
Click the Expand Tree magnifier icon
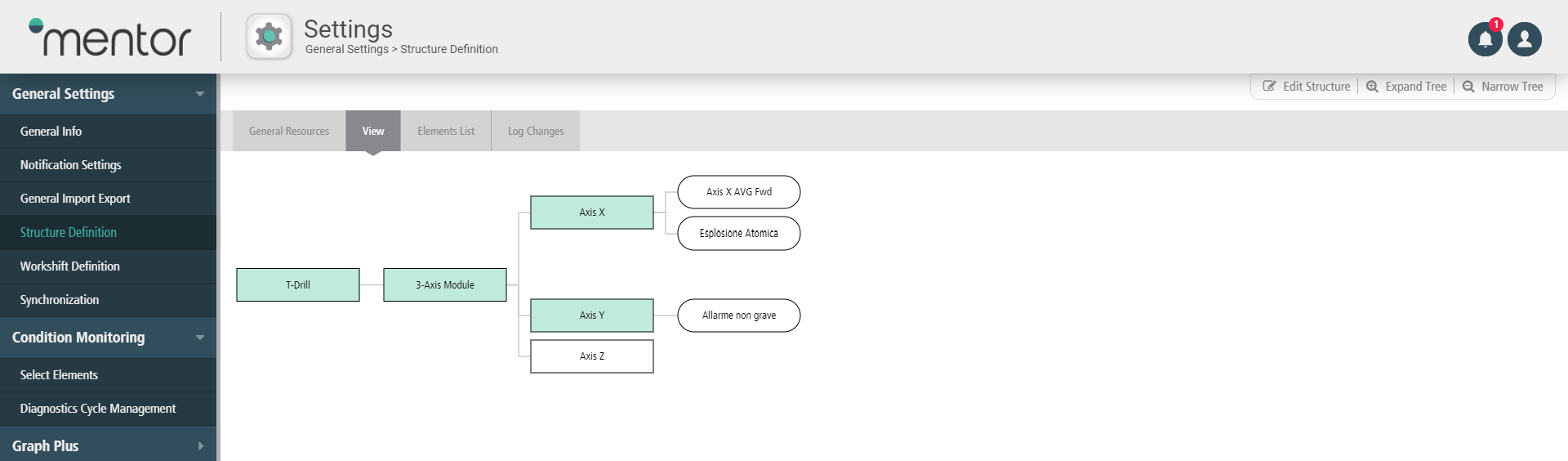1372,87
